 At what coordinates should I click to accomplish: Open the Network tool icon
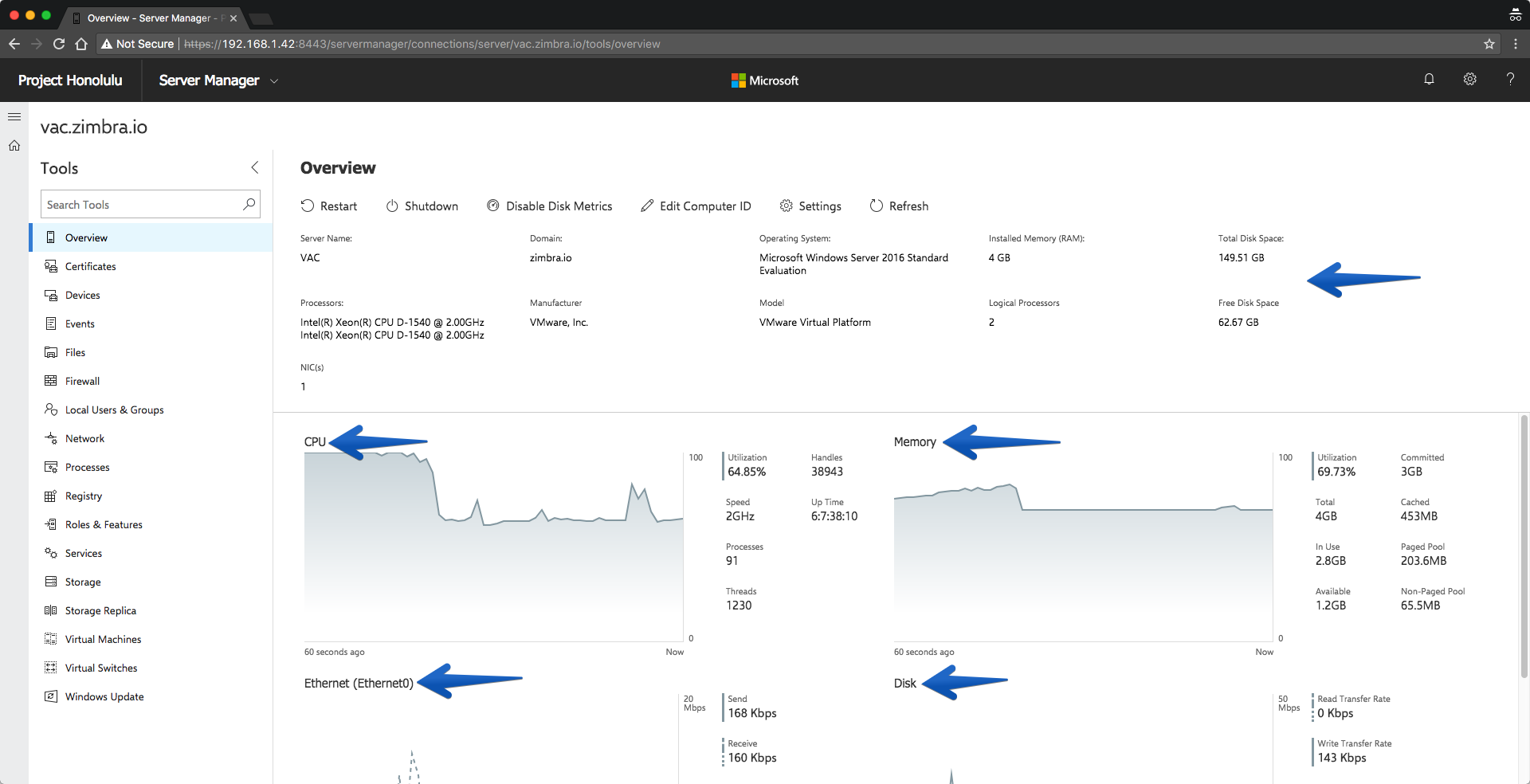(x=51, y=438)
